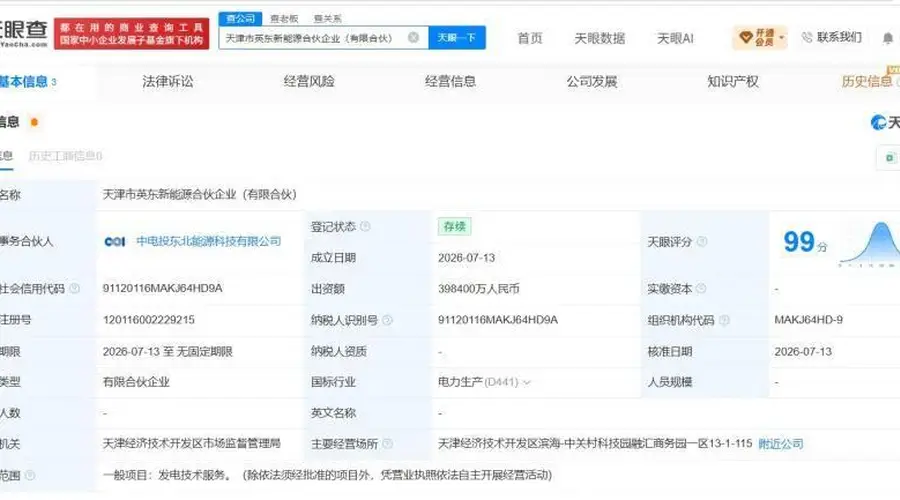Open 天眼AI in top navigation
Viewport: 900px width, 500px height.
point(675,38)
